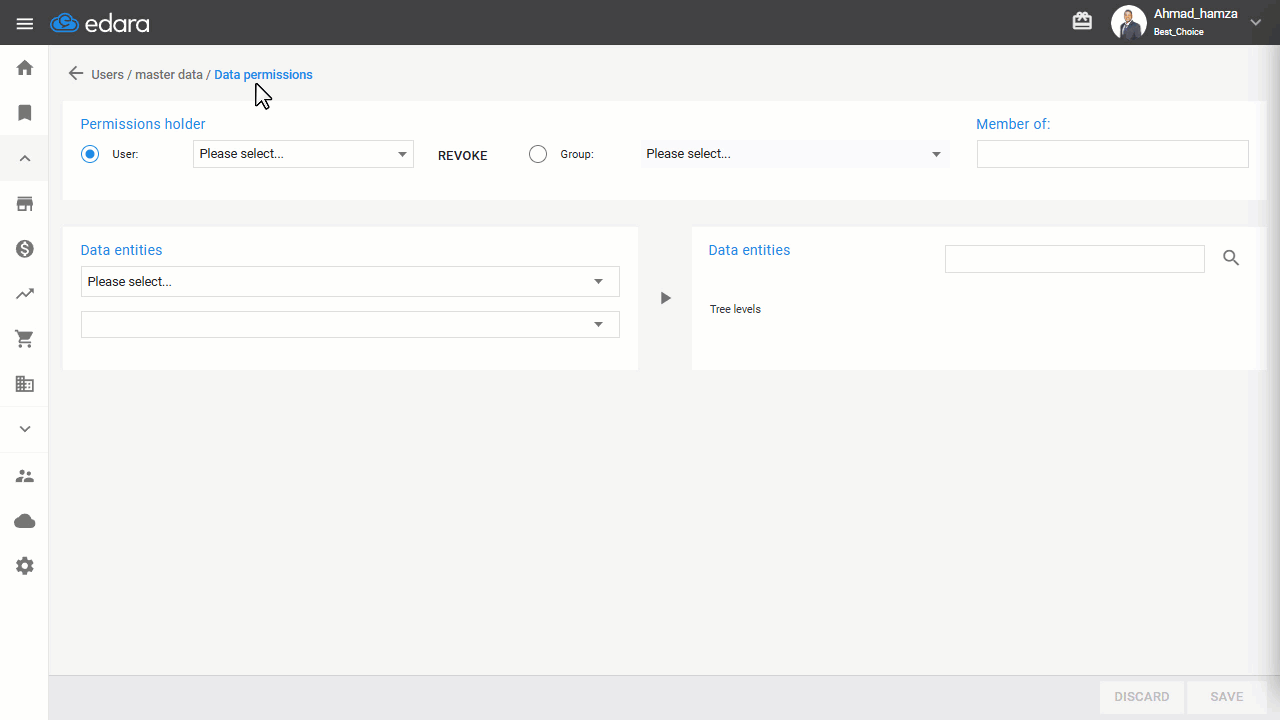Open the trending chart sidebar icon
This screenshot has height=720, width=1280.
tap(25, 294)
